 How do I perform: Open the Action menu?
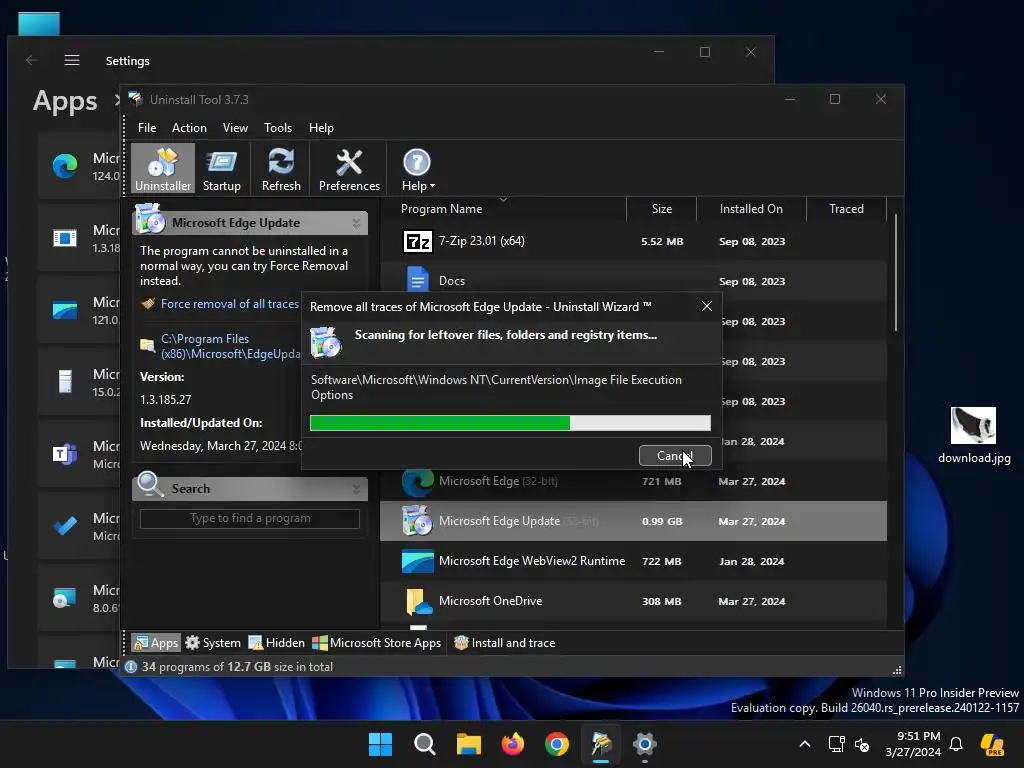pyautogui.click(x=189, y=128)
